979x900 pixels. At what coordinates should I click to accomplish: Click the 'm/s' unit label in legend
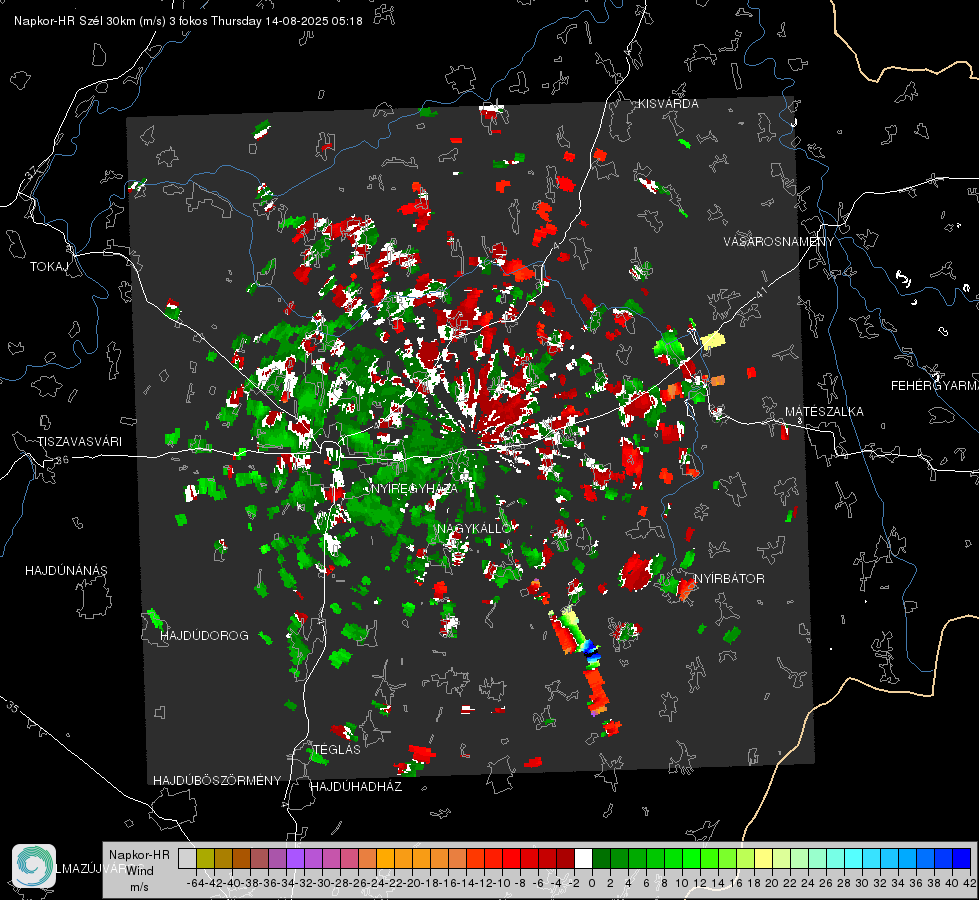139,887
